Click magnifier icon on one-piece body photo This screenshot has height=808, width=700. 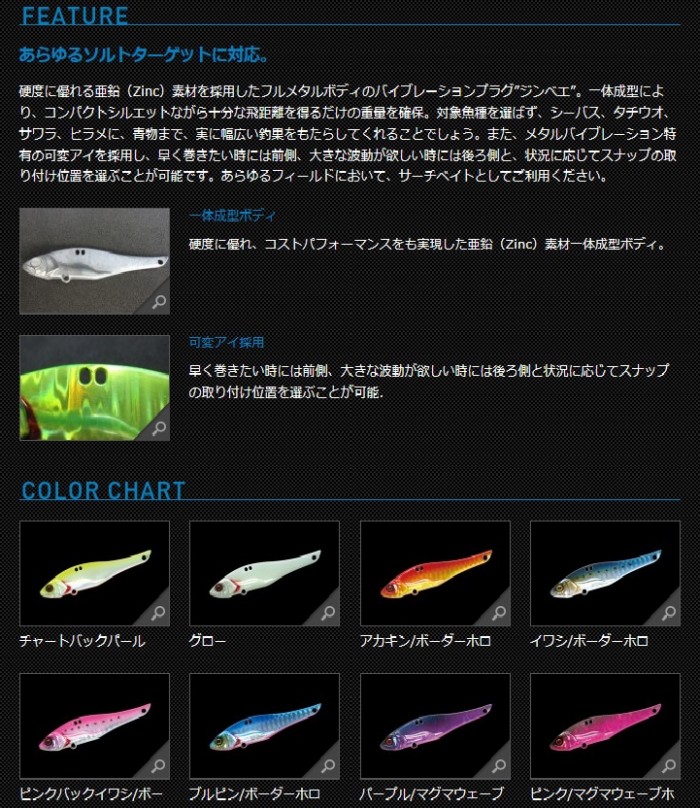pos(159,302)
